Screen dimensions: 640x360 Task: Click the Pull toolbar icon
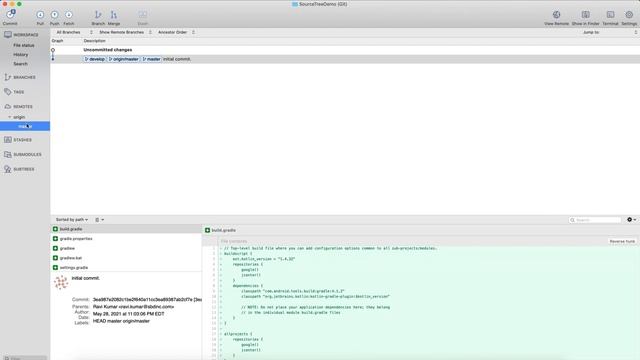click(x=40, y=17)
